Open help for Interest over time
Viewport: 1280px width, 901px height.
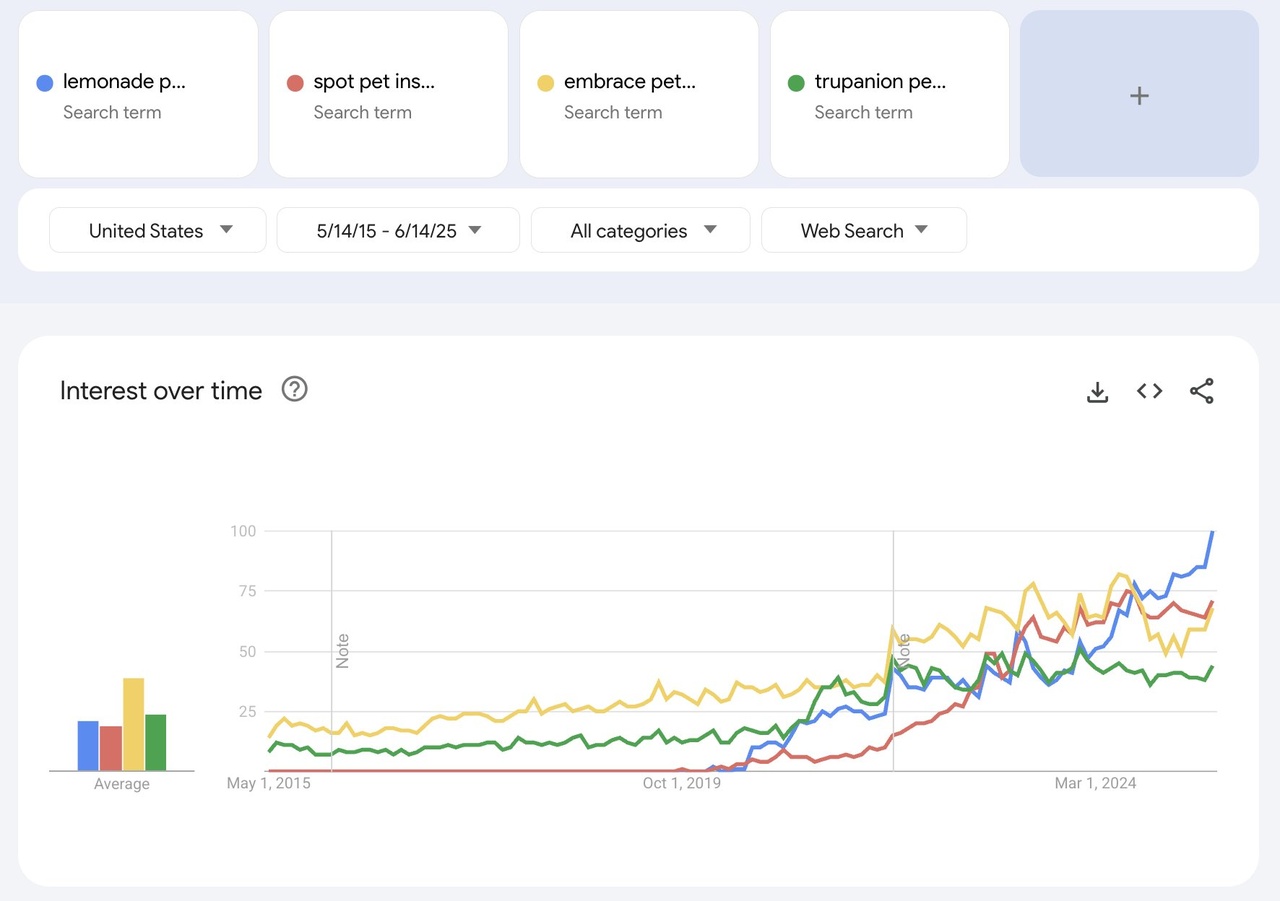click(294, 389)
